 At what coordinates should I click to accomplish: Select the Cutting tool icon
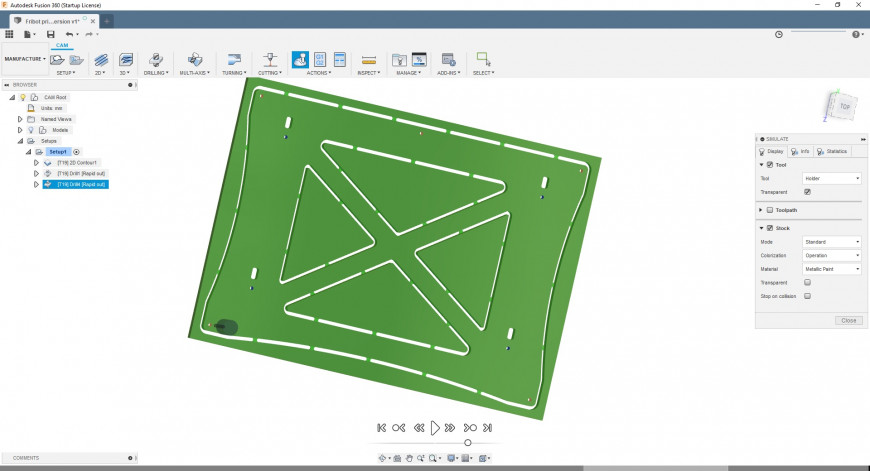270,59
